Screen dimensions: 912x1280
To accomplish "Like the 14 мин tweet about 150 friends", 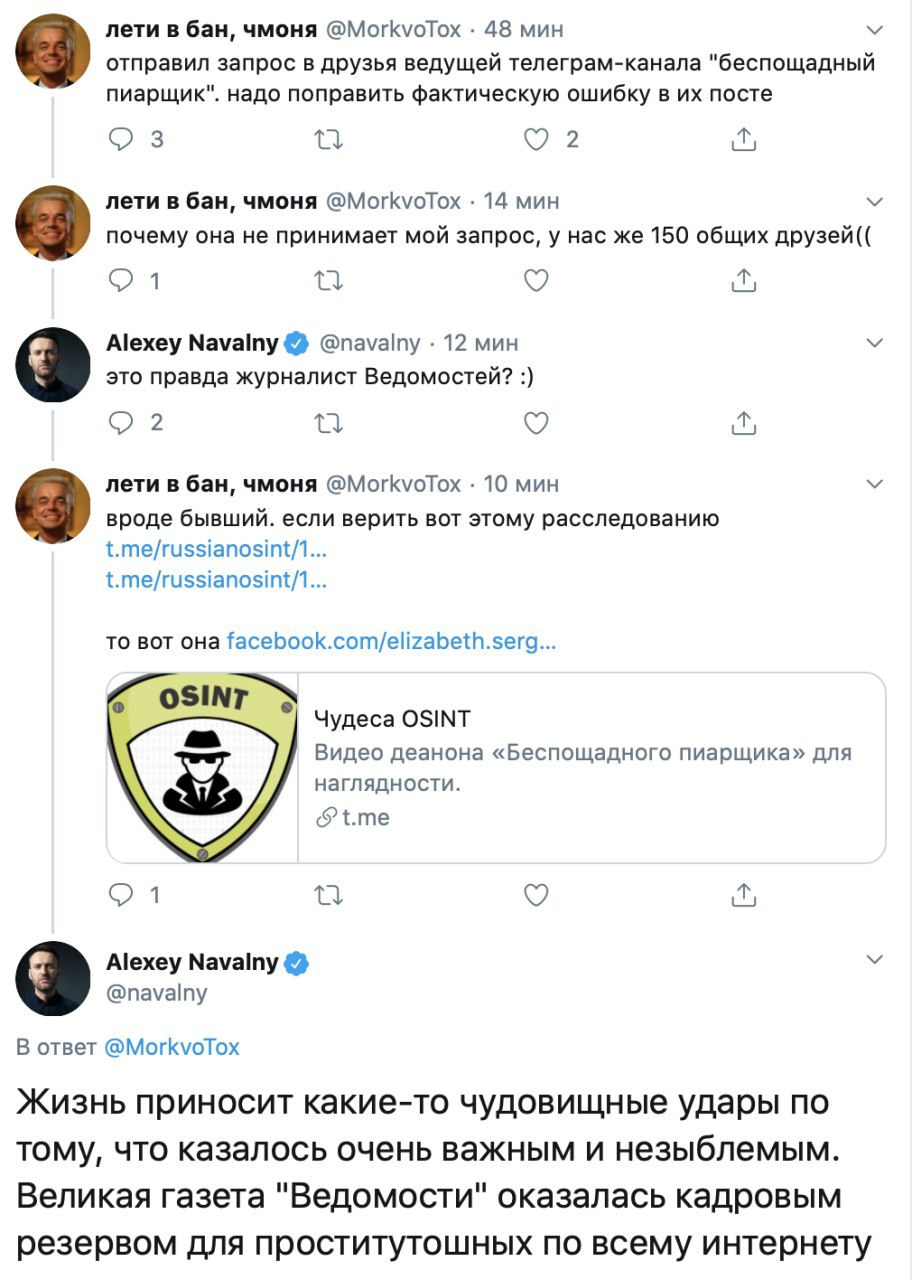I will point(537,281).
